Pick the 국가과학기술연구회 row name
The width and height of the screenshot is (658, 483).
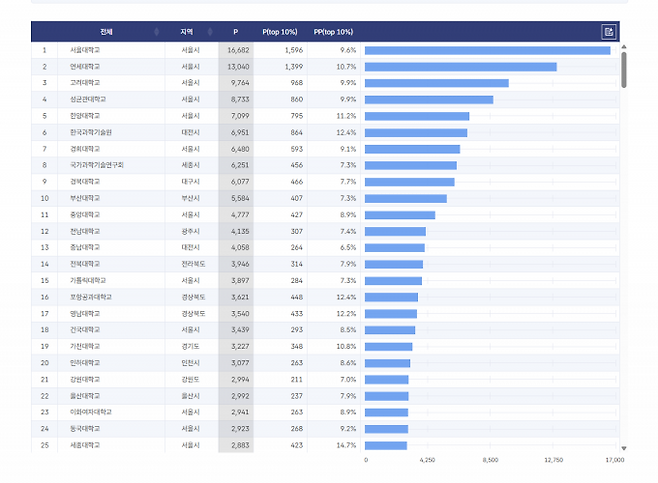coord(97,165)
